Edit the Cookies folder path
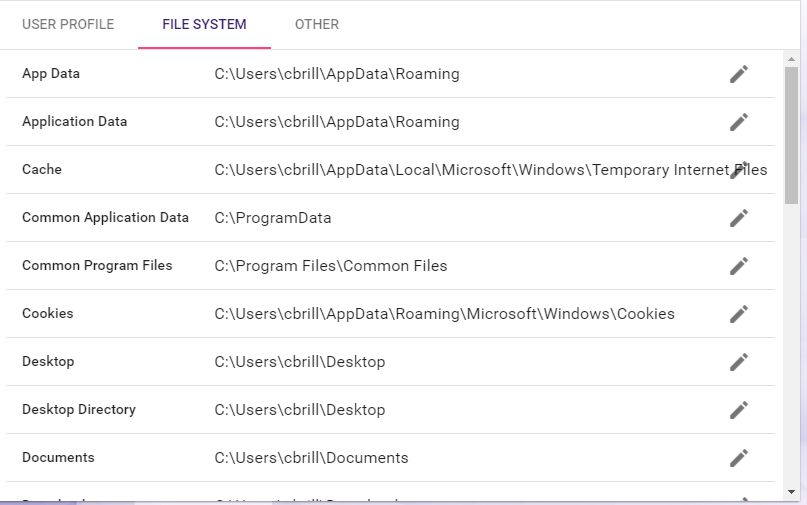Screen dimensions: 807x505 coord(738,314)
